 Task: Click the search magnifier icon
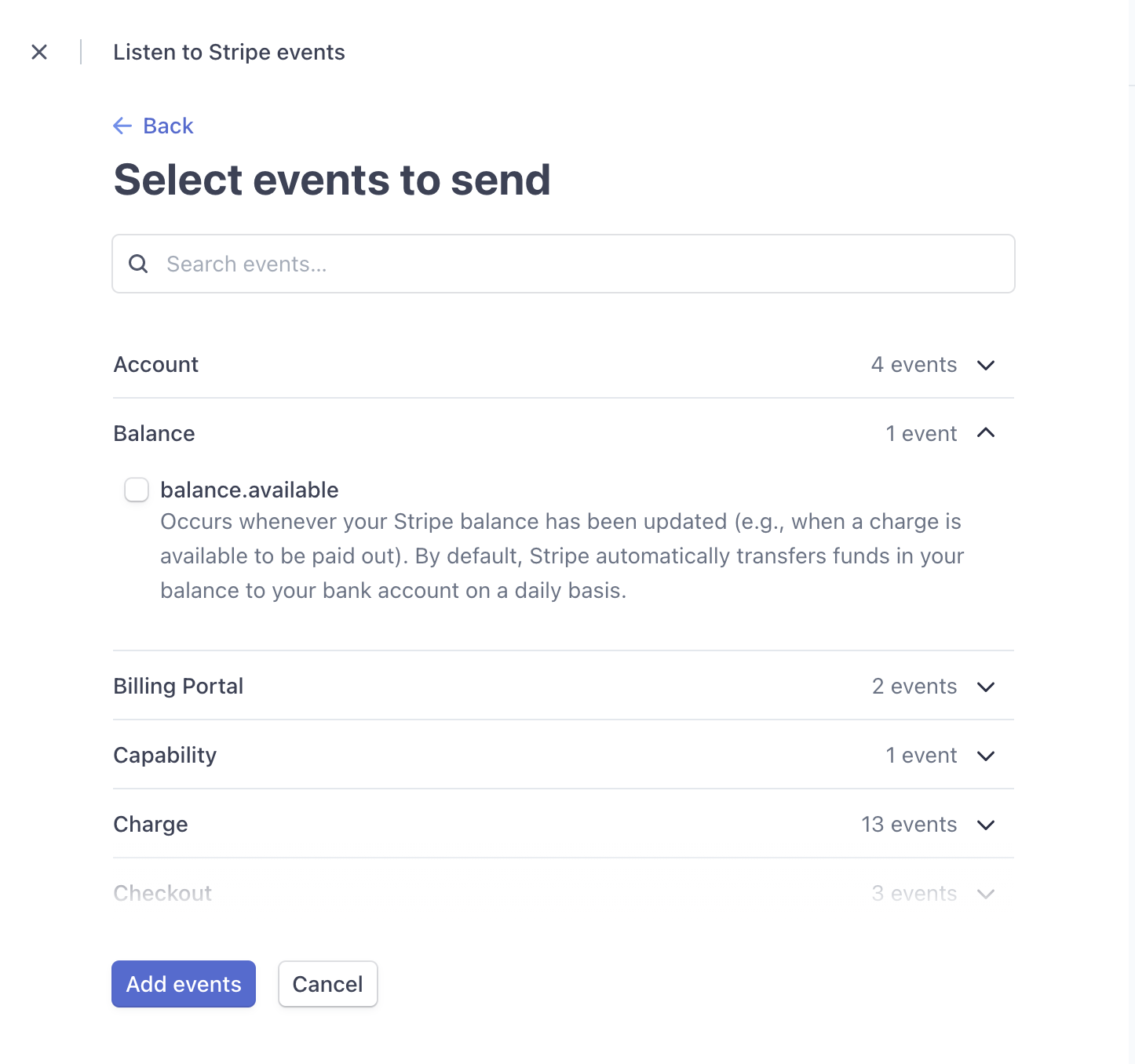coord(138,264)
